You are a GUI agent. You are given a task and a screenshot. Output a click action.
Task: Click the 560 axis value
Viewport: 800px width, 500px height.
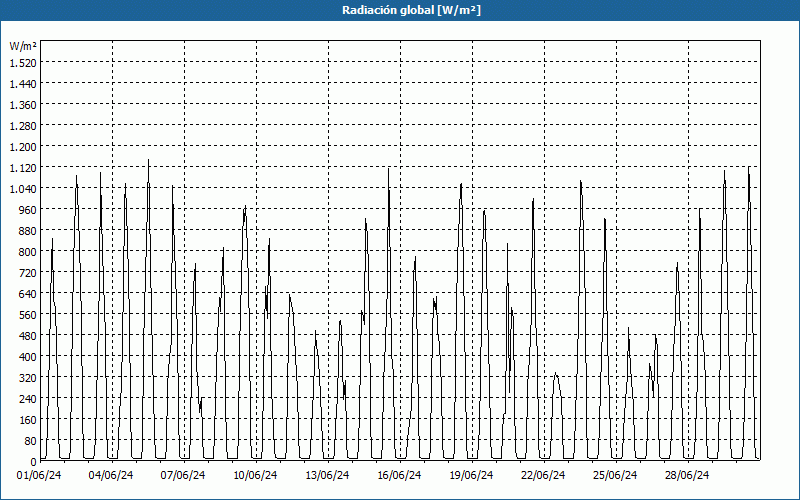point(28,315)
